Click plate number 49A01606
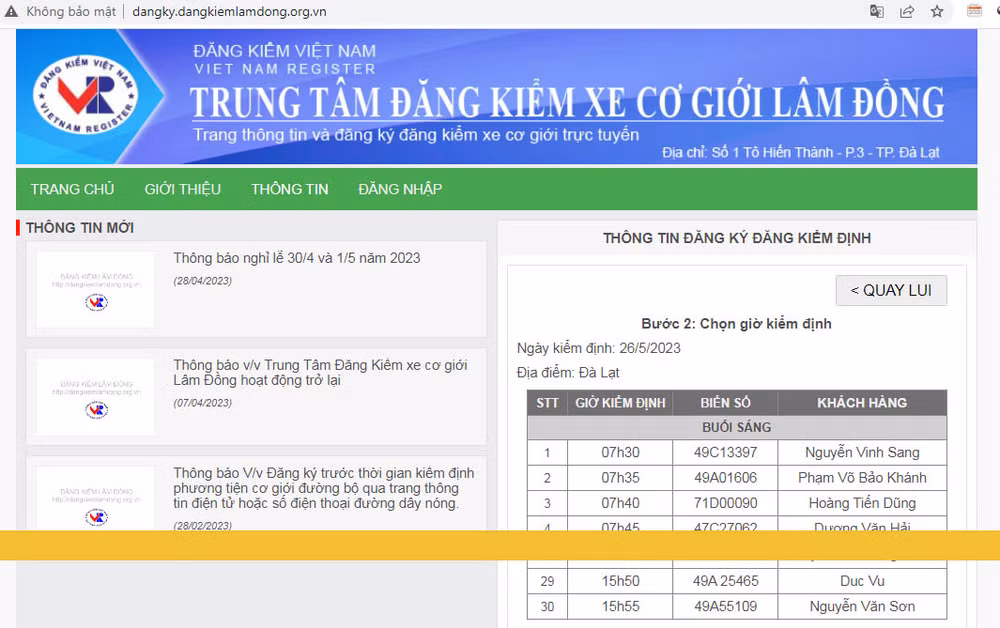 point(725,478)
